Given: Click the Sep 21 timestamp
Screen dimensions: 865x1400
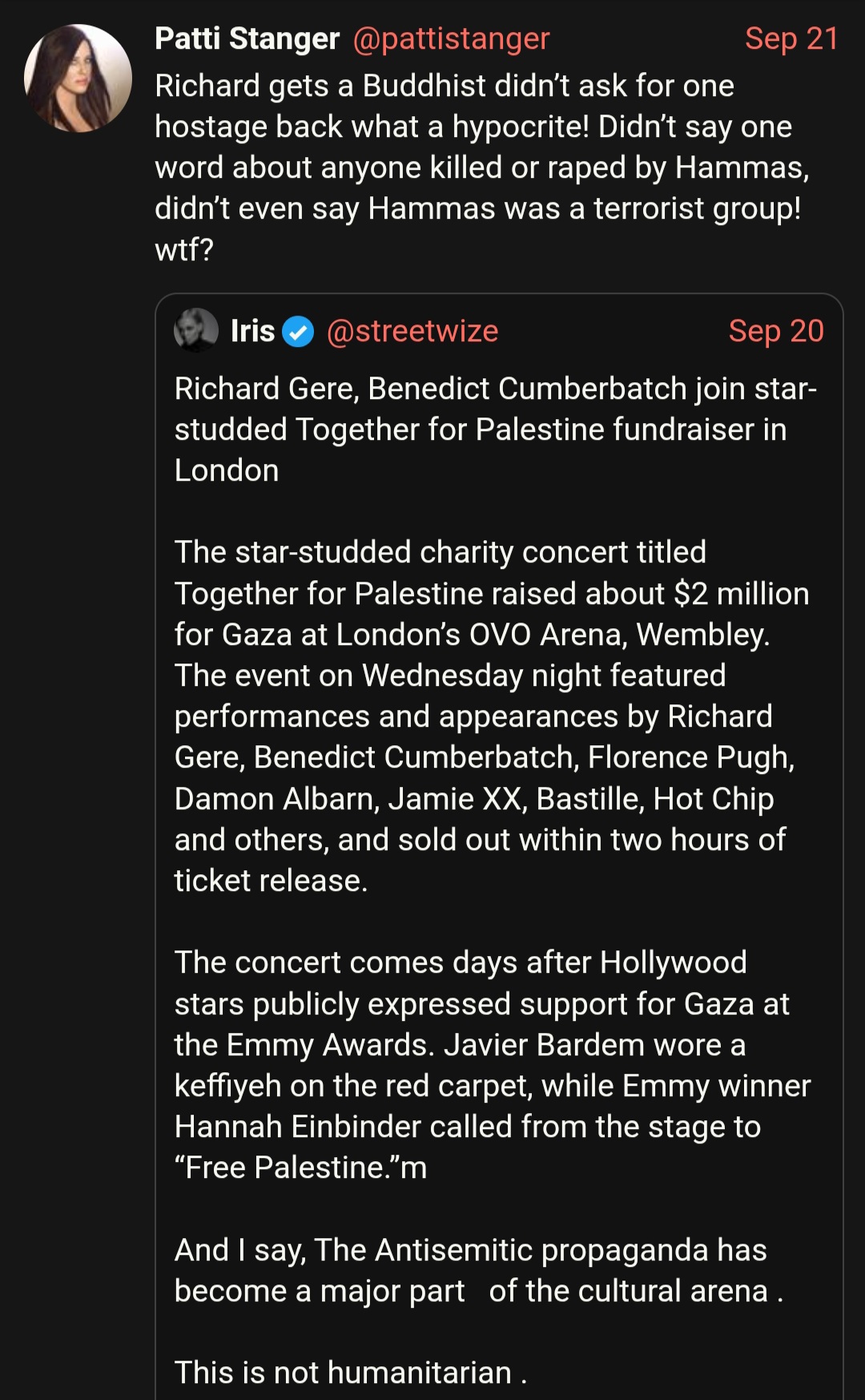Looking at the screenshot, I should tap(791, 38).
